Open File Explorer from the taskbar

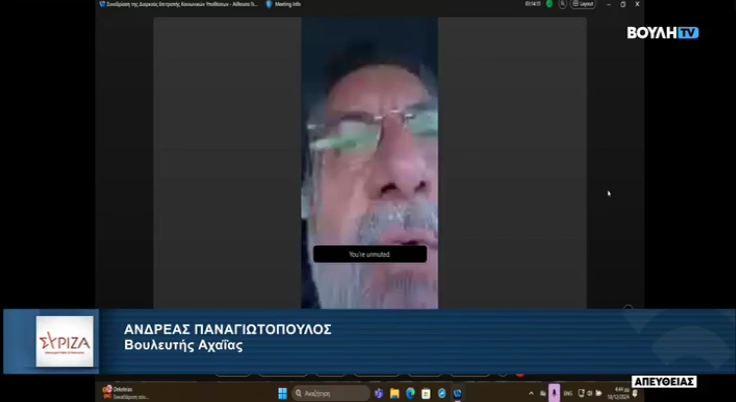(395, 393)
